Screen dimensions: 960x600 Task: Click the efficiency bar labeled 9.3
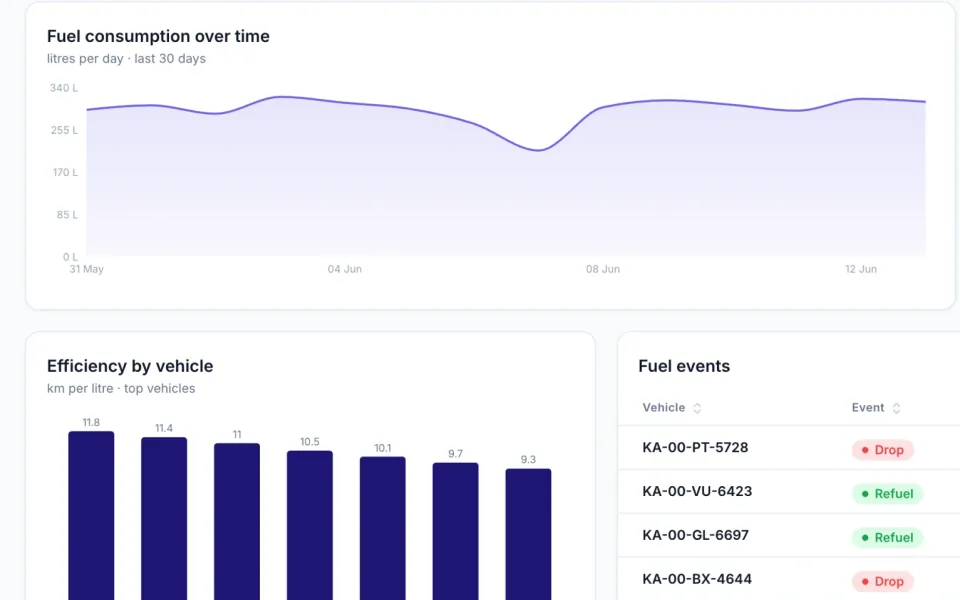[x=528, y=534]
